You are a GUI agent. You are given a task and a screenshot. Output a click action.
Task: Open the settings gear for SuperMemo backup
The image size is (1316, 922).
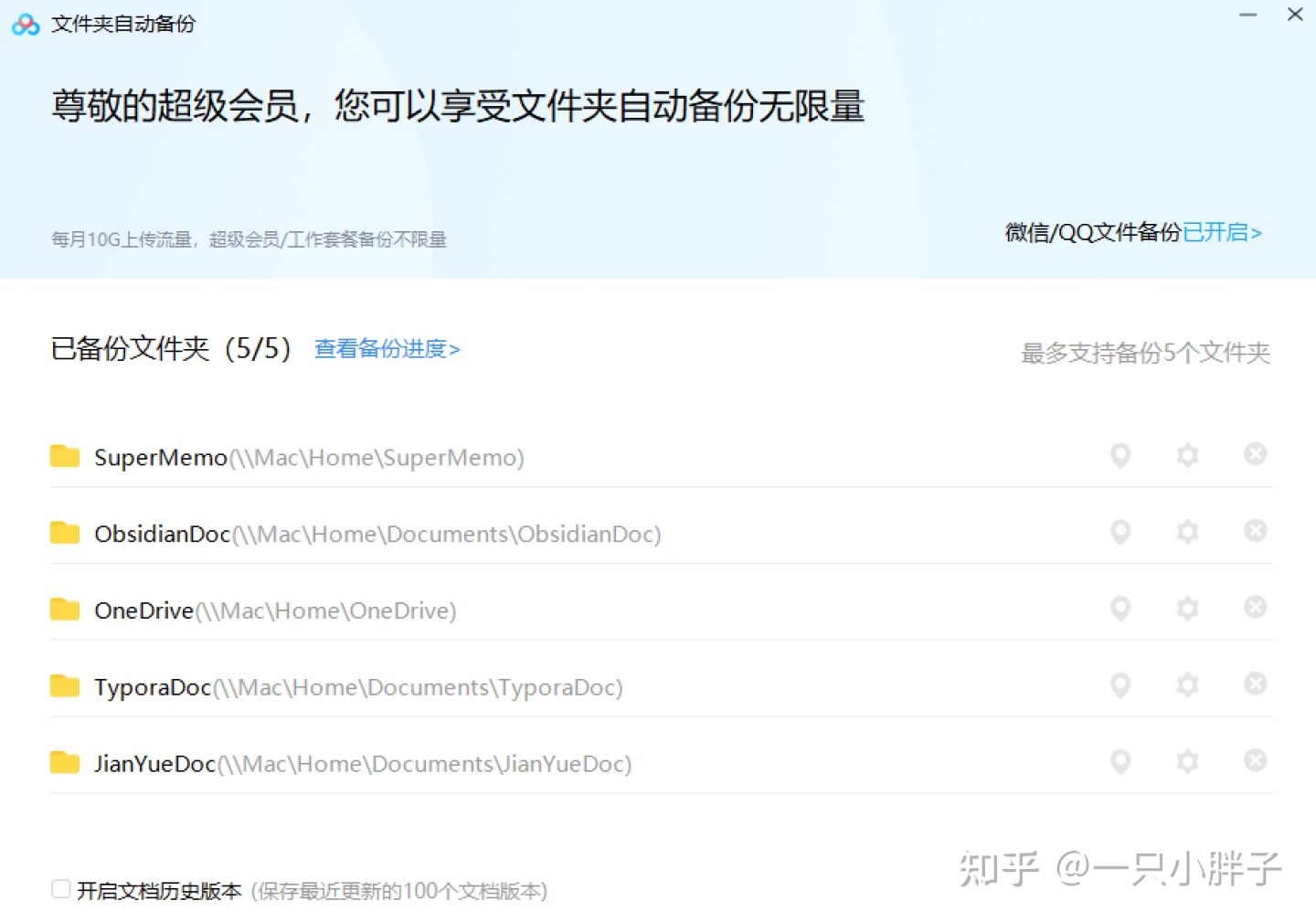[1186, 456]
